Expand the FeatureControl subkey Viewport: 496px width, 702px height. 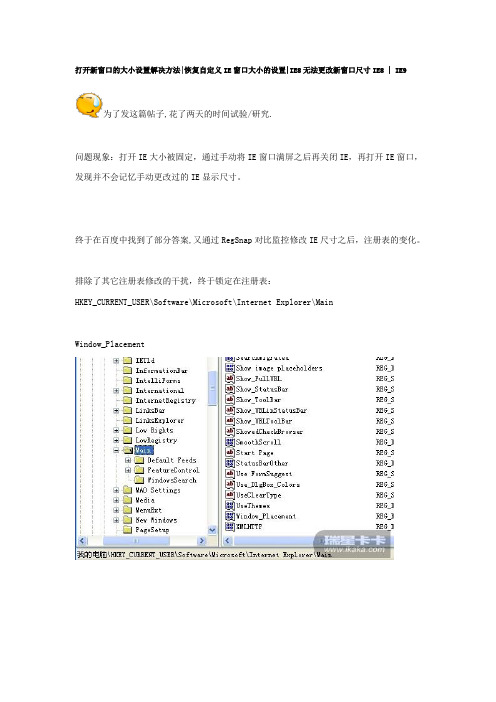pyautogui.click(x=128, y=470)
